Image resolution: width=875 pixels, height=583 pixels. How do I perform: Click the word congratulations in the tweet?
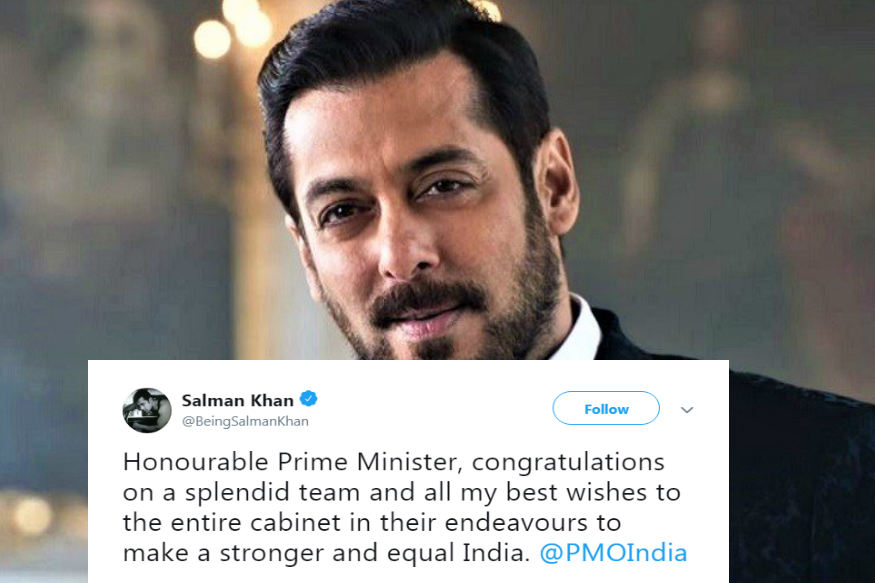[568, 463]
